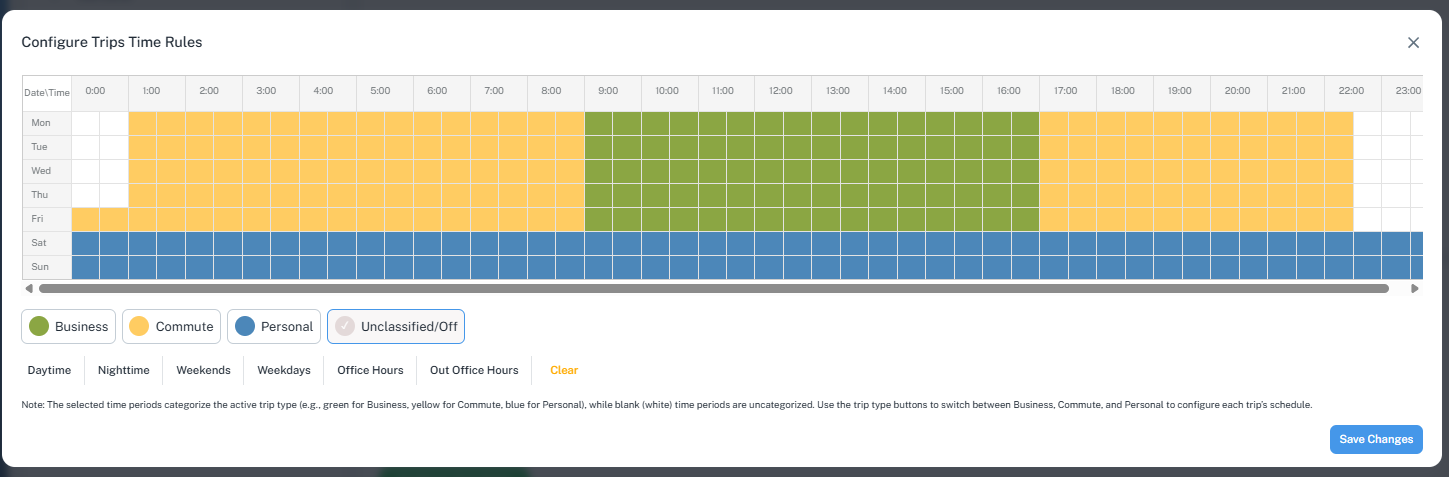Apply the Weekdays preset
This screenshot has height=477, width=1449.
(x=284, y=370)
